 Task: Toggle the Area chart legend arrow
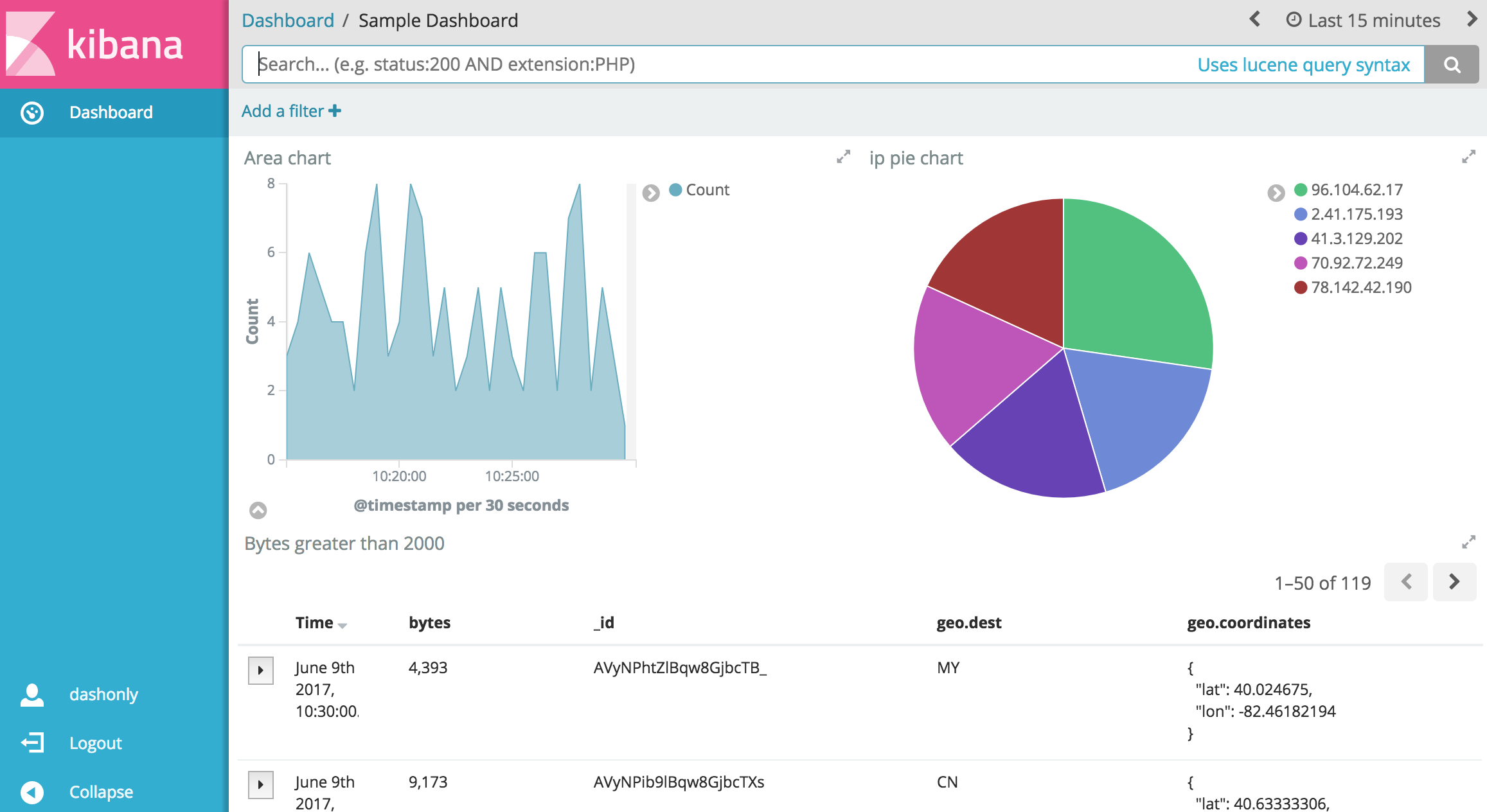[x=651, y=193]
